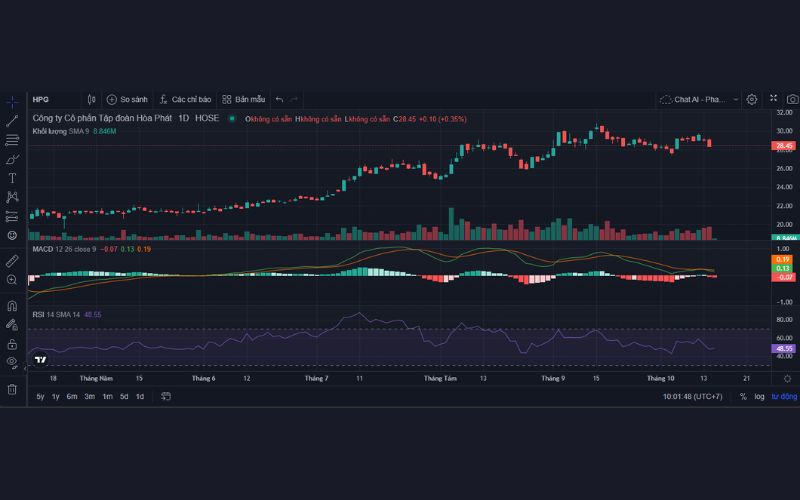This screenshot has width=800, height=500.
Task: Open the candlestick chart type selector
Action: [x=91, y=100]
